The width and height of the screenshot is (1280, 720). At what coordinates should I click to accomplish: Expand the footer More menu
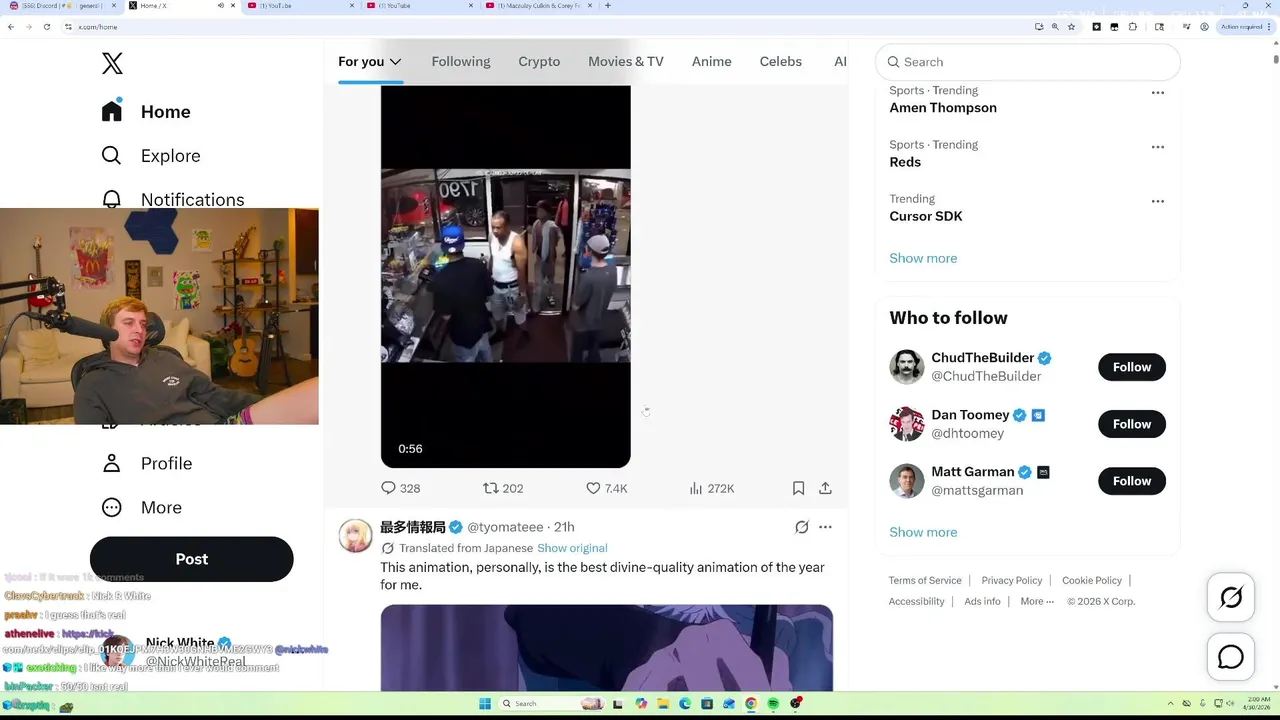(x=1037, y=601)
